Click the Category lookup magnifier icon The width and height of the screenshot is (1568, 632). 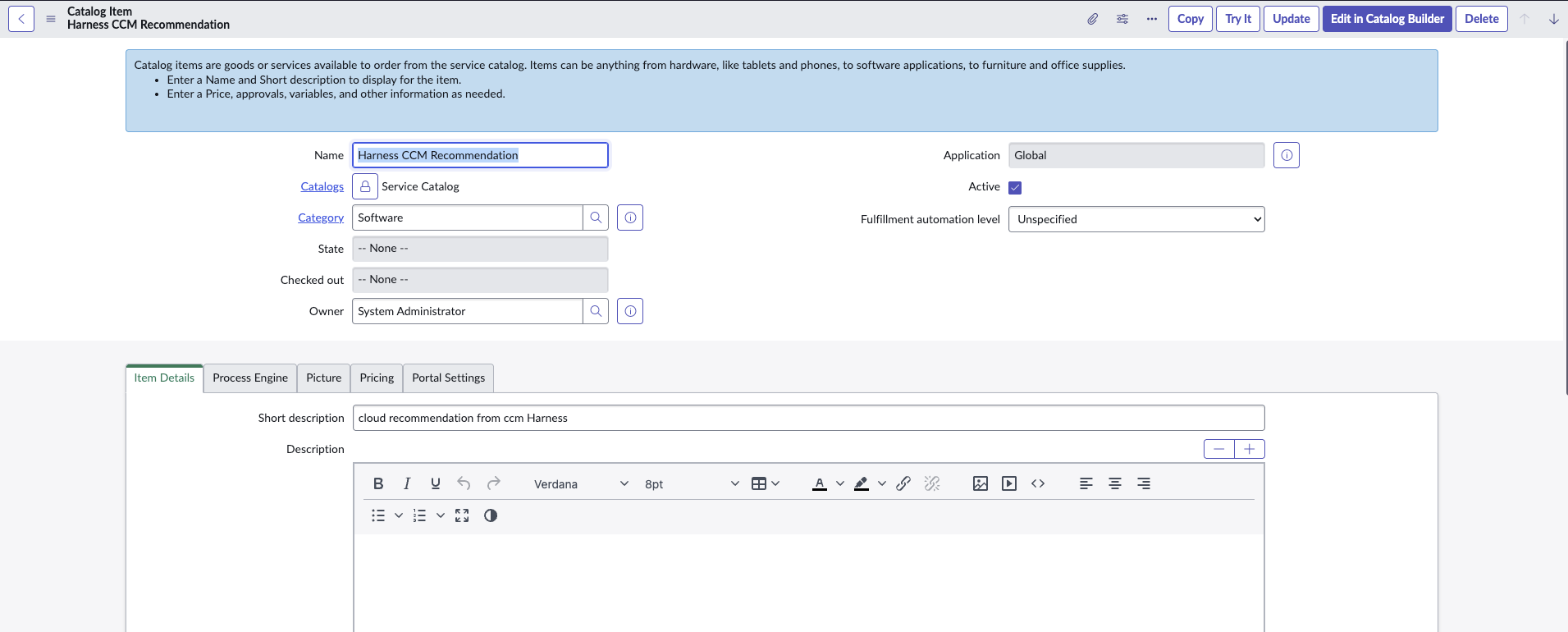[x=596, y=218]
